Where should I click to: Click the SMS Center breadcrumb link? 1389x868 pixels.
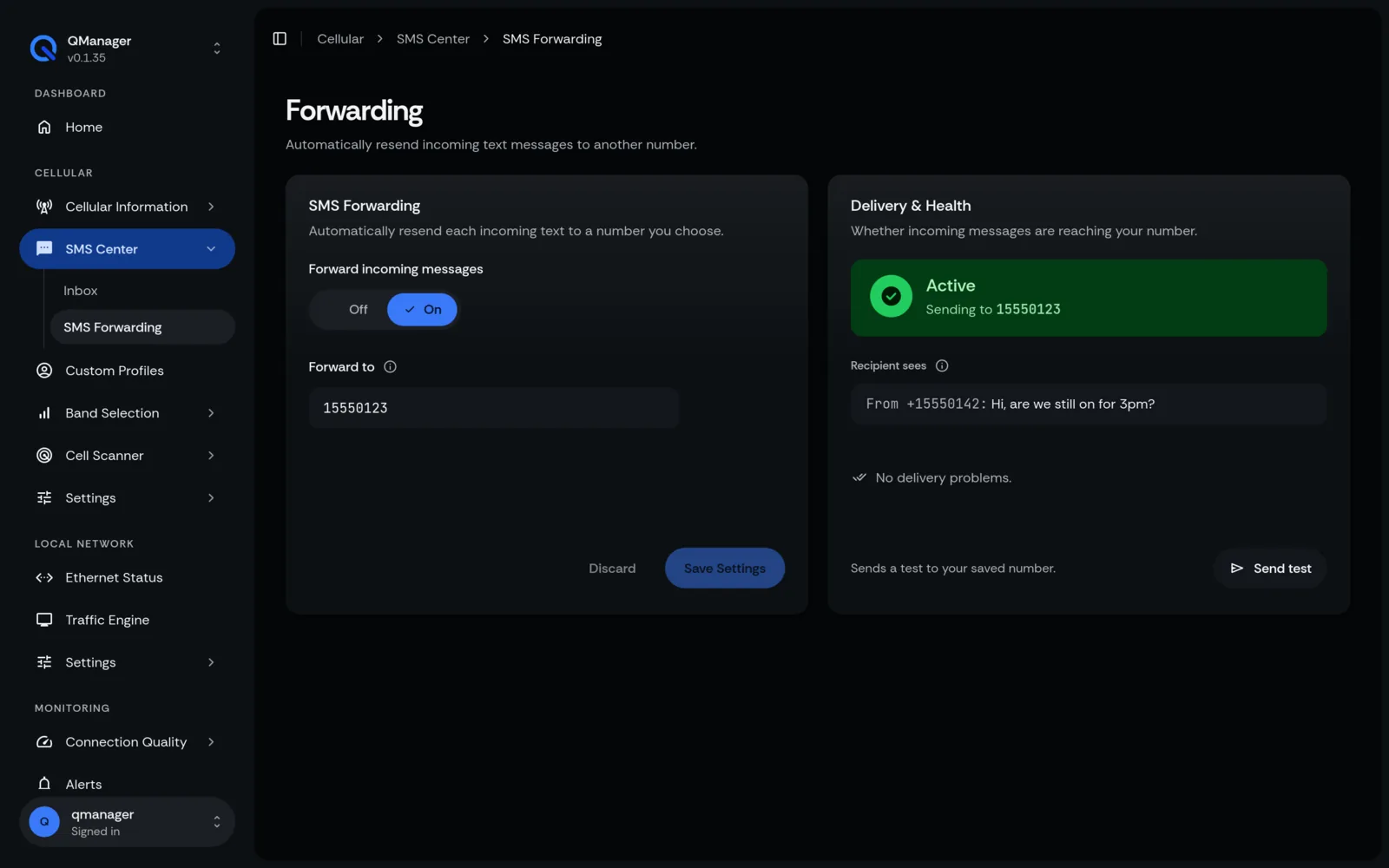click(x=433, y=39)
